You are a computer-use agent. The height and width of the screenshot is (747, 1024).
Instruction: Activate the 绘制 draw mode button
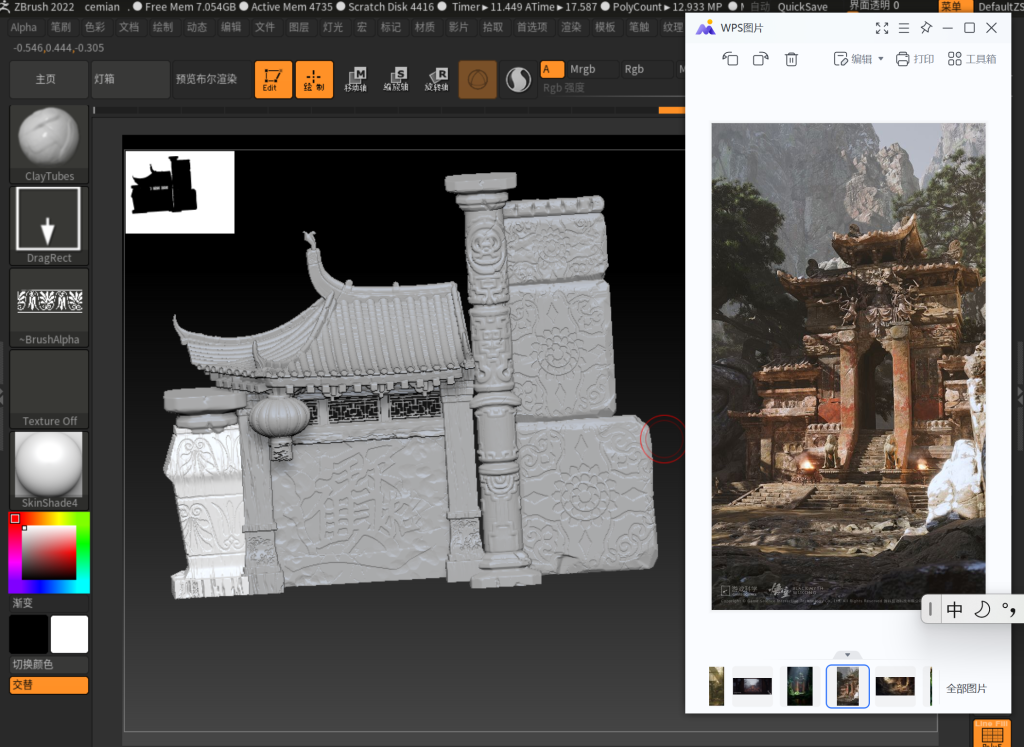click(x=314, y=80)
